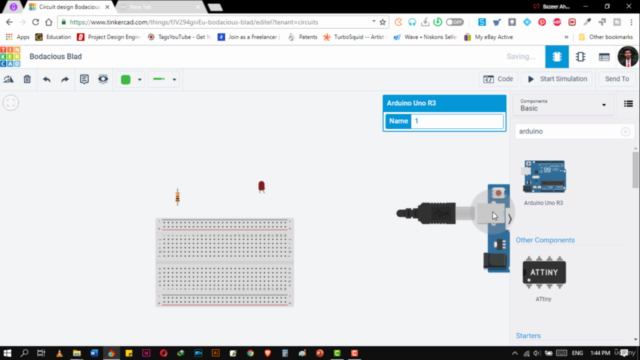The height and width of the screenshot is (360, 640).
Task: Click the Send To button
Action: (x=617, y=79)
